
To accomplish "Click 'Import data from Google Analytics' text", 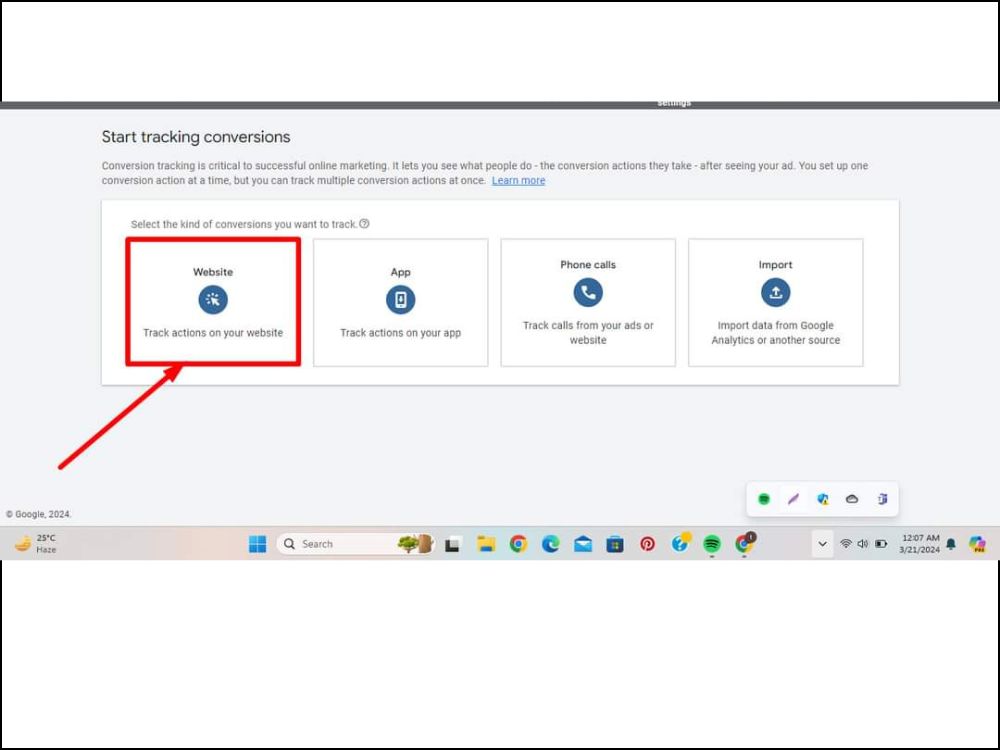I will (776, 332).
